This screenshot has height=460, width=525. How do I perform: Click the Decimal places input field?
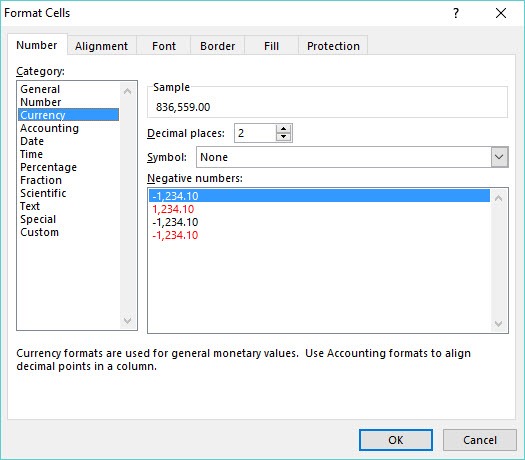(x=255, y=133)
